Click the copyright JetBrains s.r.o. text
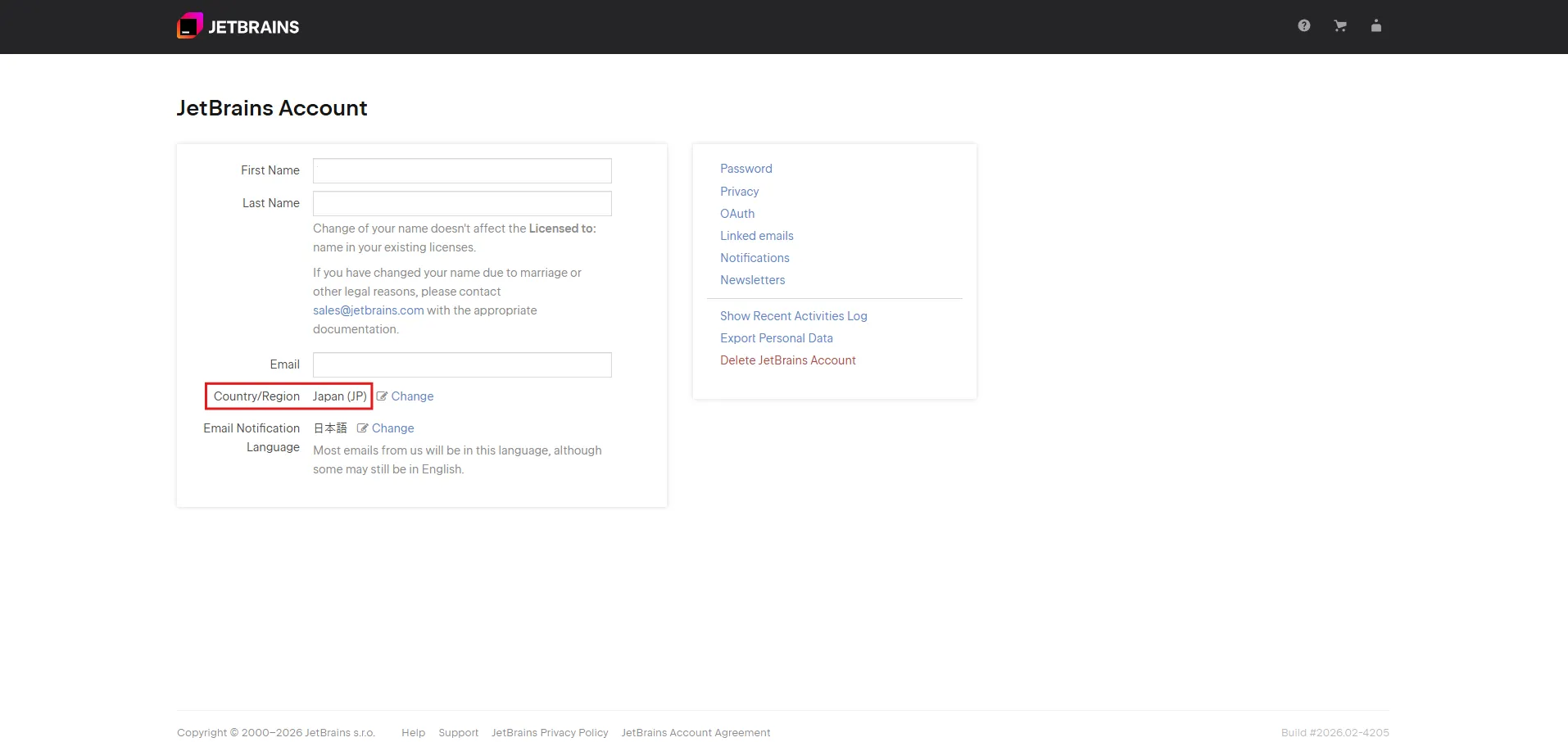The height and width of the screenshot is (742, 1568). (276, 733)
